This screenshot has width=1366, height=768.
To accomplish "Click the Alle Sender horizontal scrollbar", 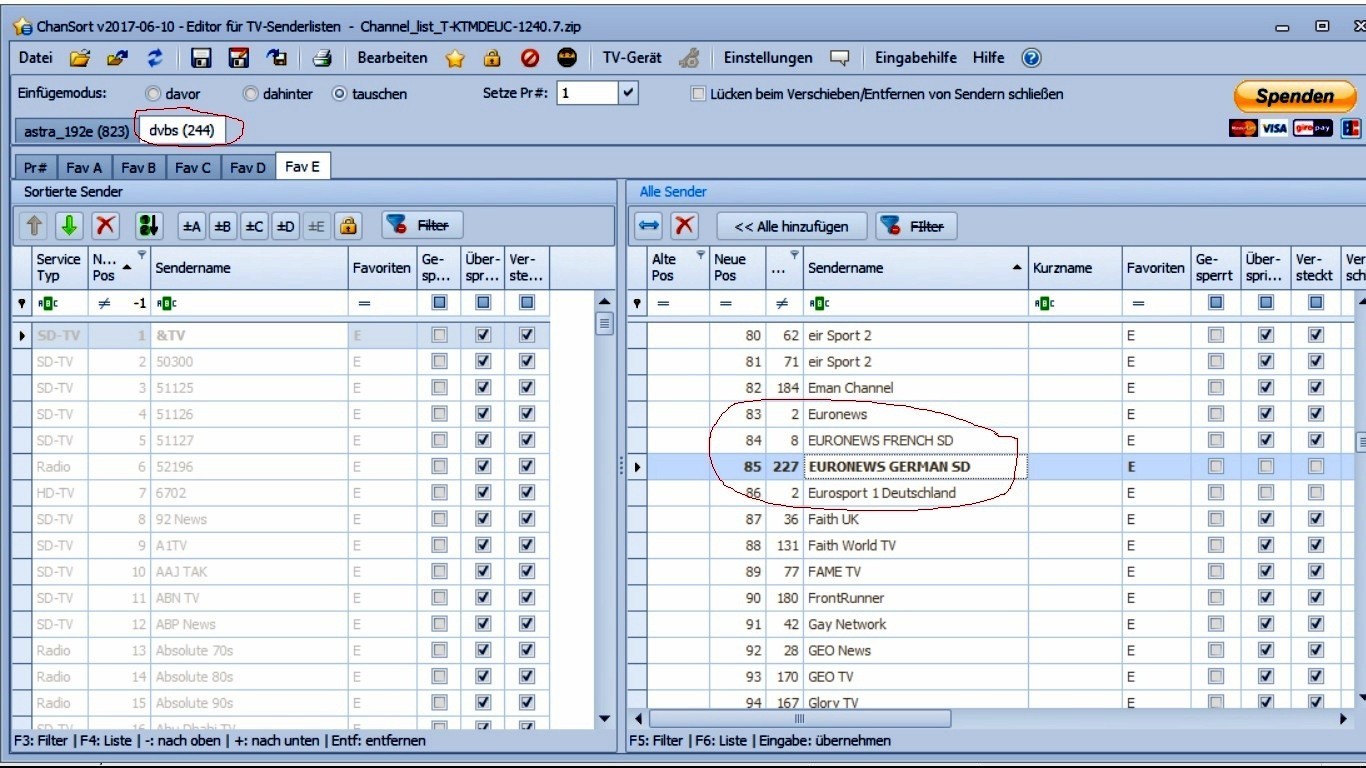I will 798,719.
